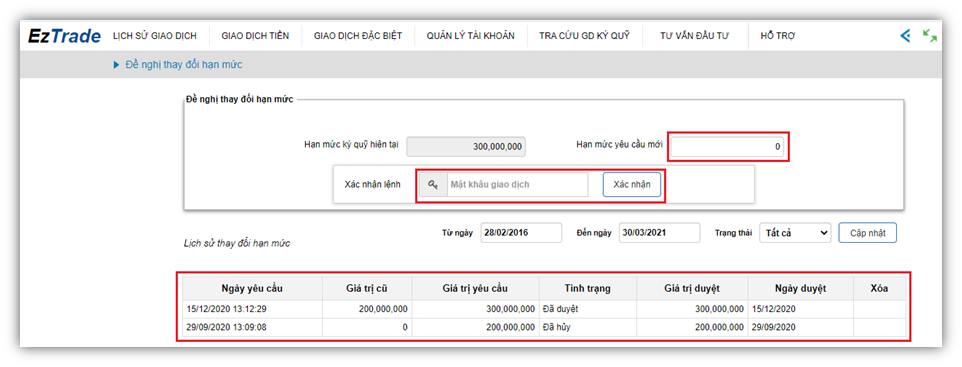Click the Hạn mức ký quỹ hiện tại field
The width and height of the screenshot is (962, 367).
pyautogui.click(x=466, y=147)
